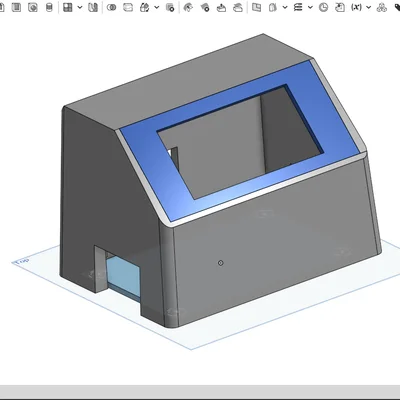
Task: Click the tool icon right of Plane
Action: click(x=273, y=7)
